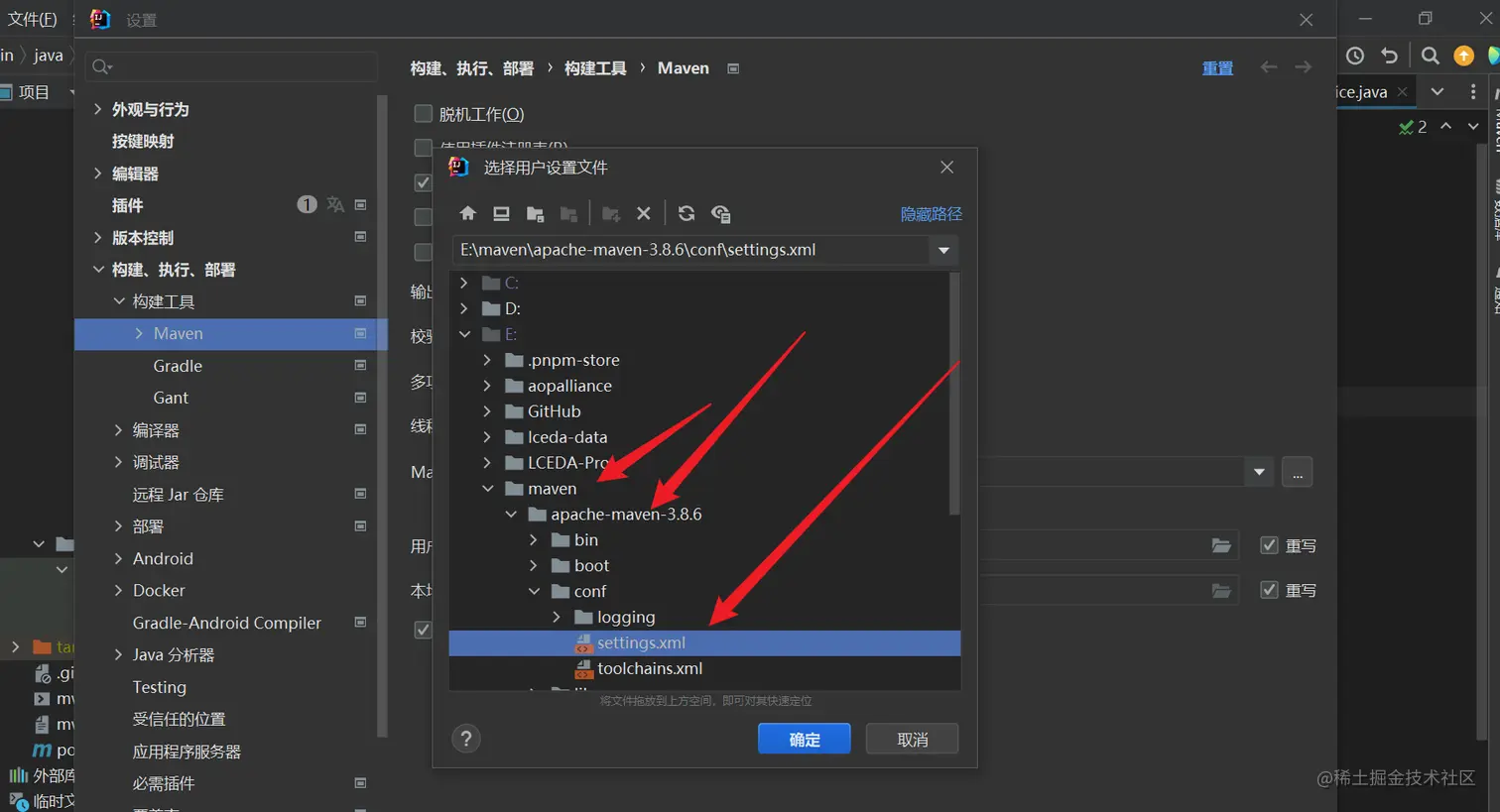Browse folder icon beside the 用户 settings file field
This screenshot has width=1500, height=812.
point(1221,545)
